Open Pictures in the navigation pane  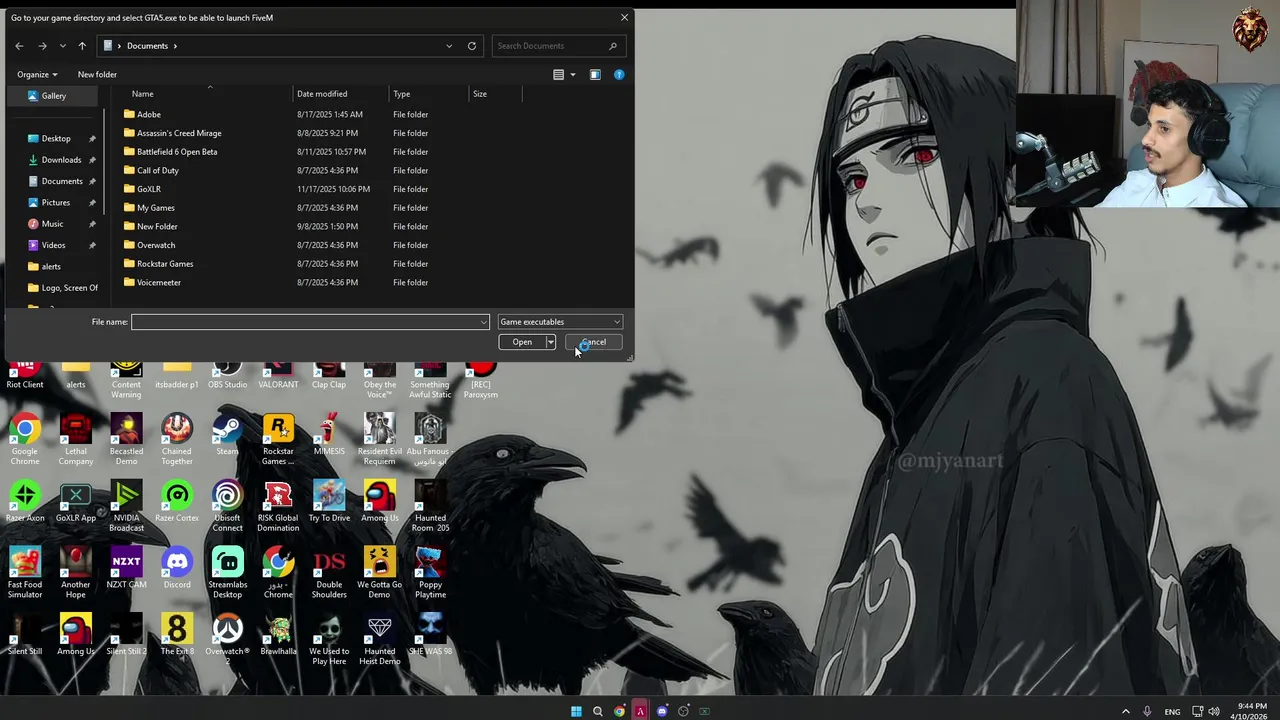coord(56,203)
